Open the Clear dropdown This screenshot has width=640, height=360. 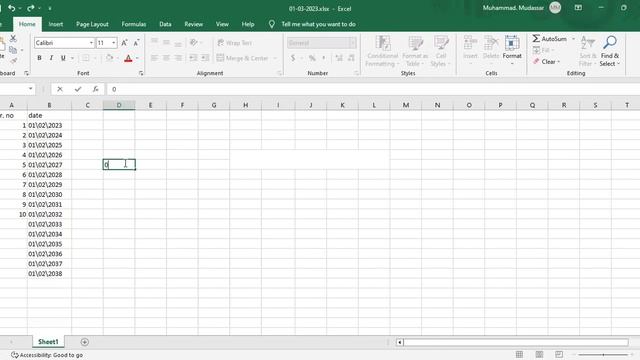point(547,62)
